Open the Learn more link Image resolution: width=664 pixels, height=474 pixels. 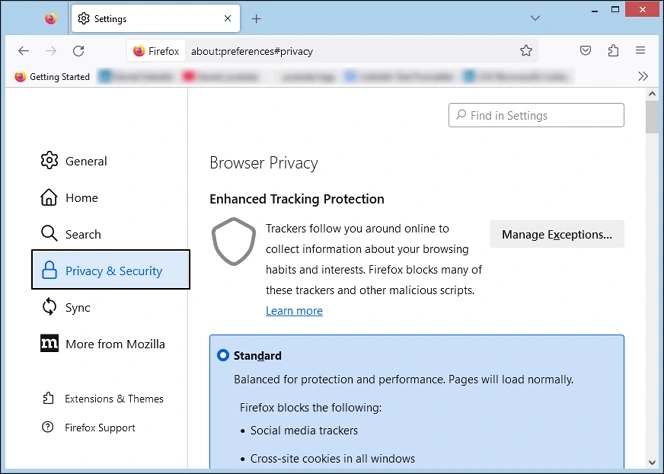coord(294,310)
